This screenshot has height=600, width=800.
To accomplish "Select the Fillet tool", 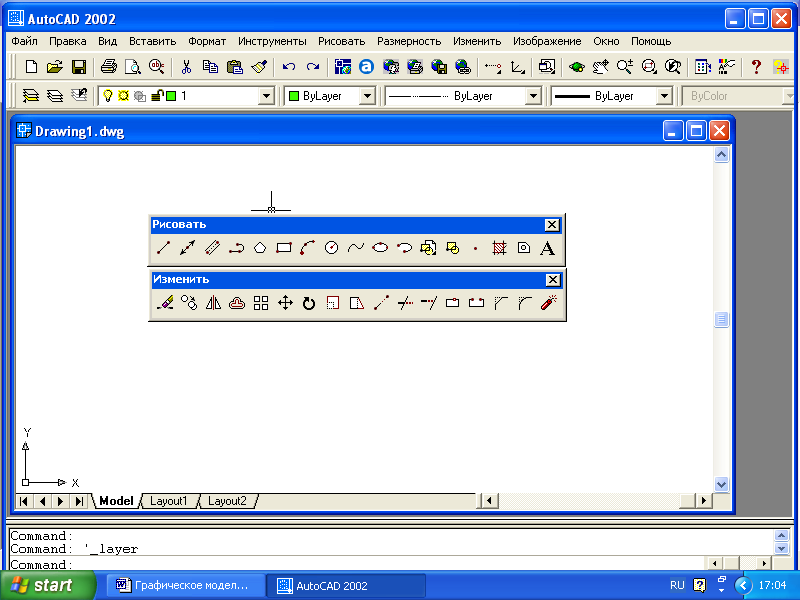I will (x=525, y=303).
